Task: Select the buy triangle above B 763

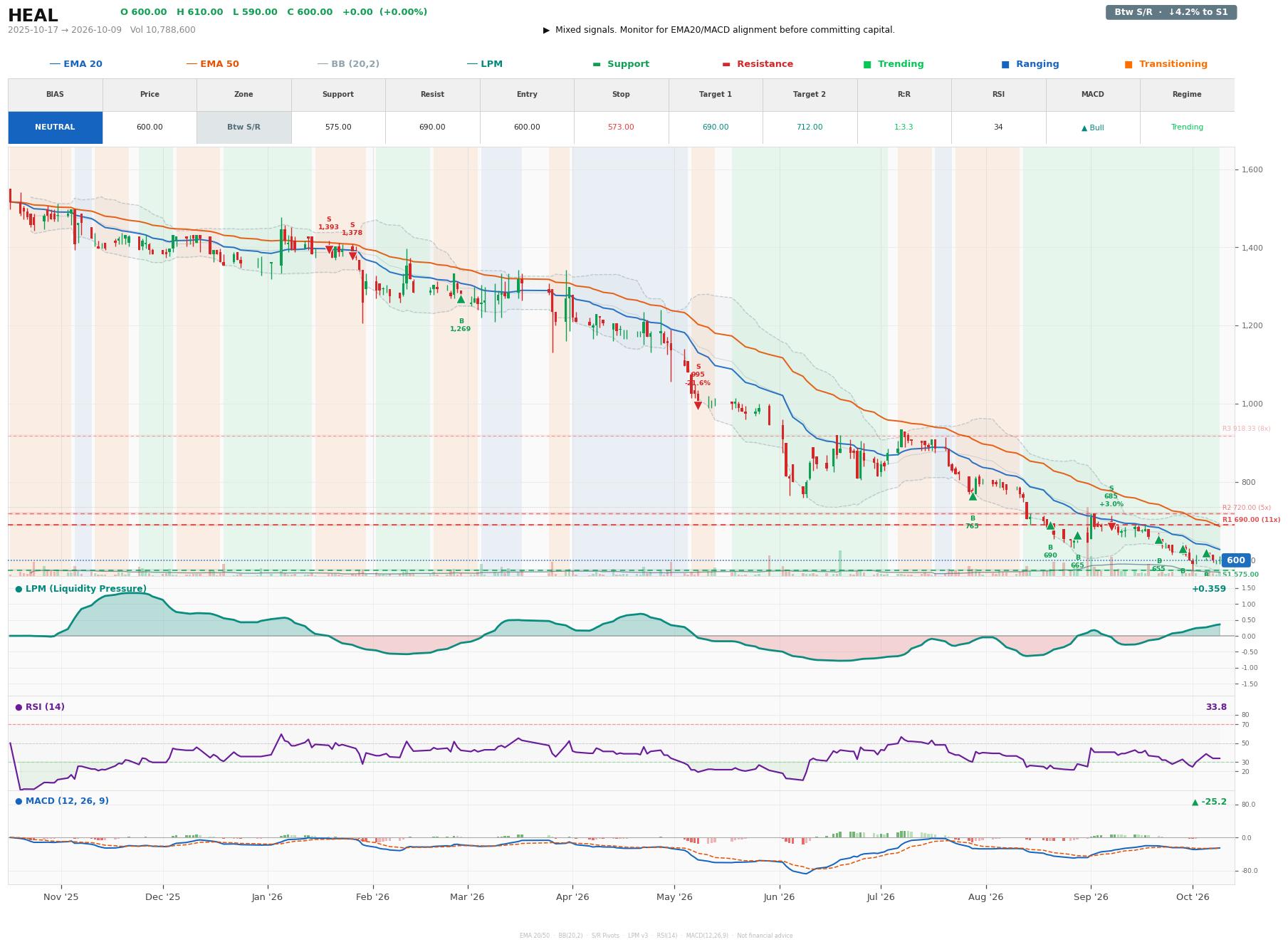Action: point(973,496)
